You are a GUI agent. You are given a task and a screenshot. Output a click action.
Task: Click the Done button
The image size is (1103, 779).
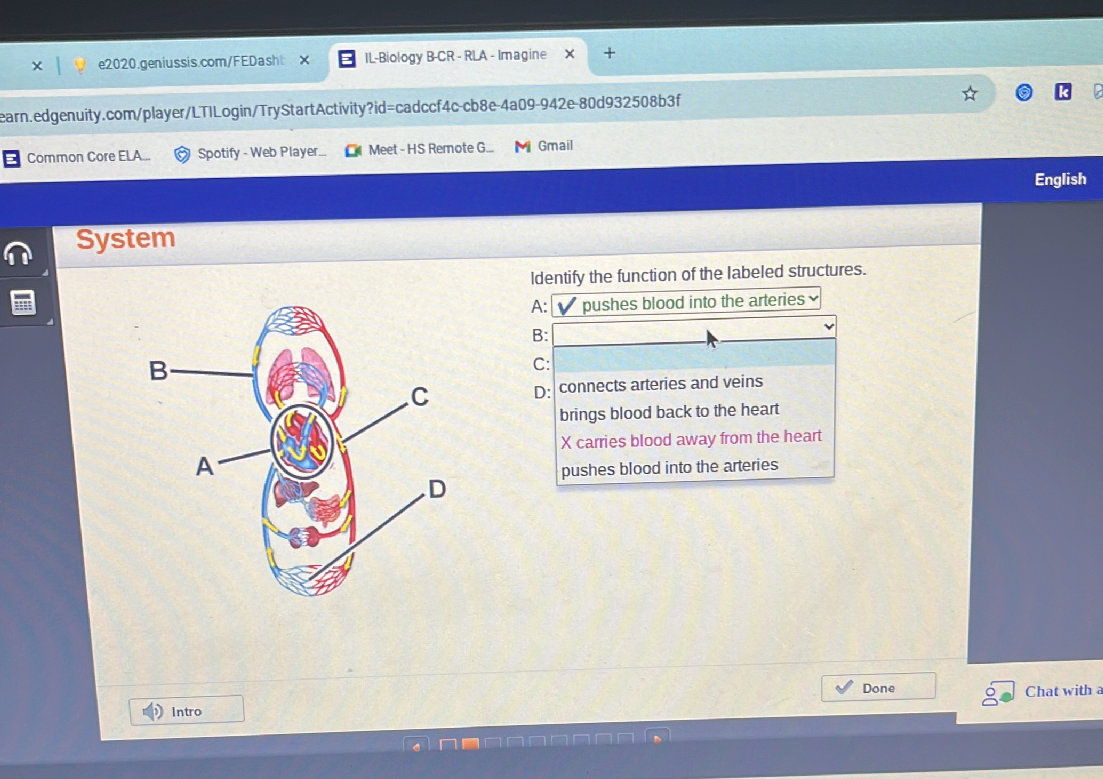877,687
